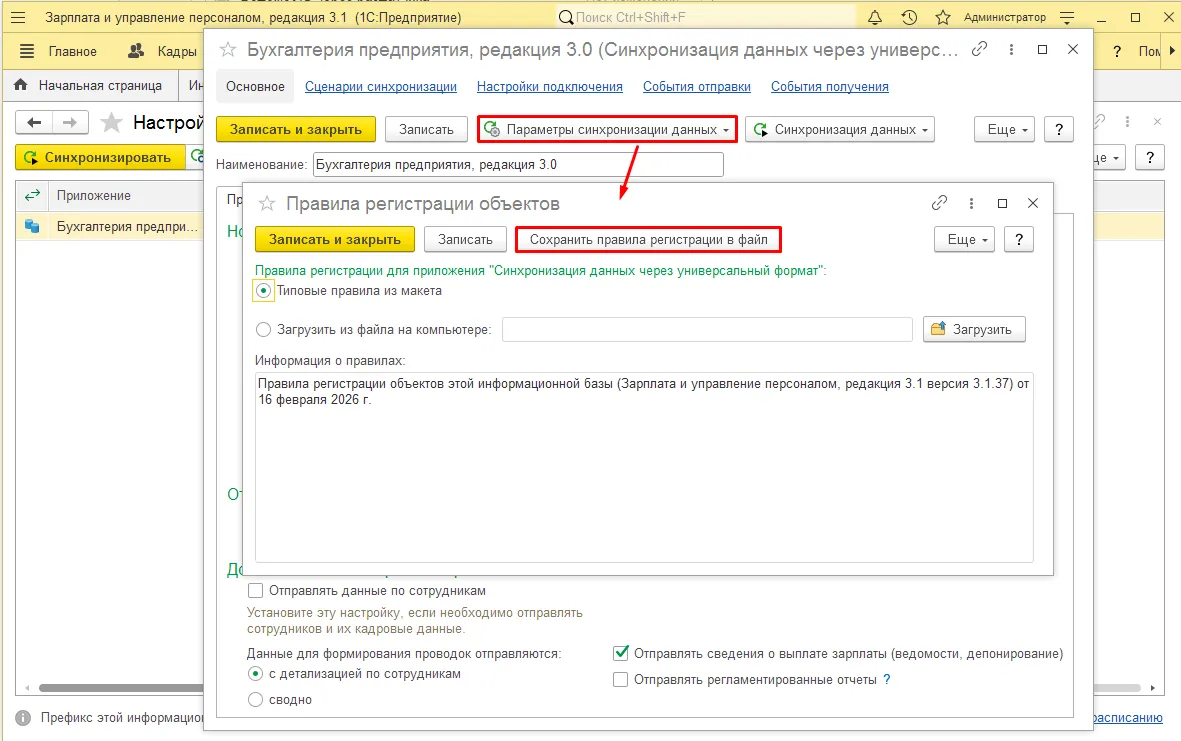The width and height of the screenshot is (1181, 741).
Task: Open Еще menu in Правила регистрации dialog
Action: pyautogui.click(x=966, y=239)
